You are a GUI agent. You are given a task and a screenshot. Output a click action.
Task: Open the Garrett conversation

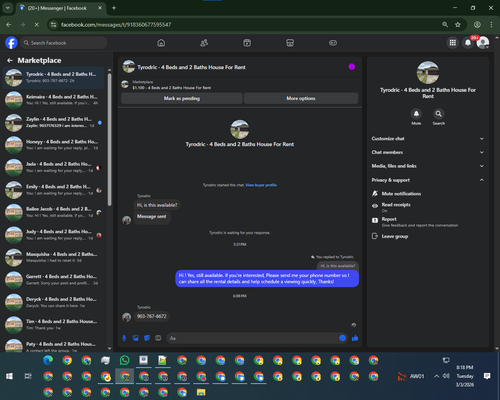click(54, 280)
